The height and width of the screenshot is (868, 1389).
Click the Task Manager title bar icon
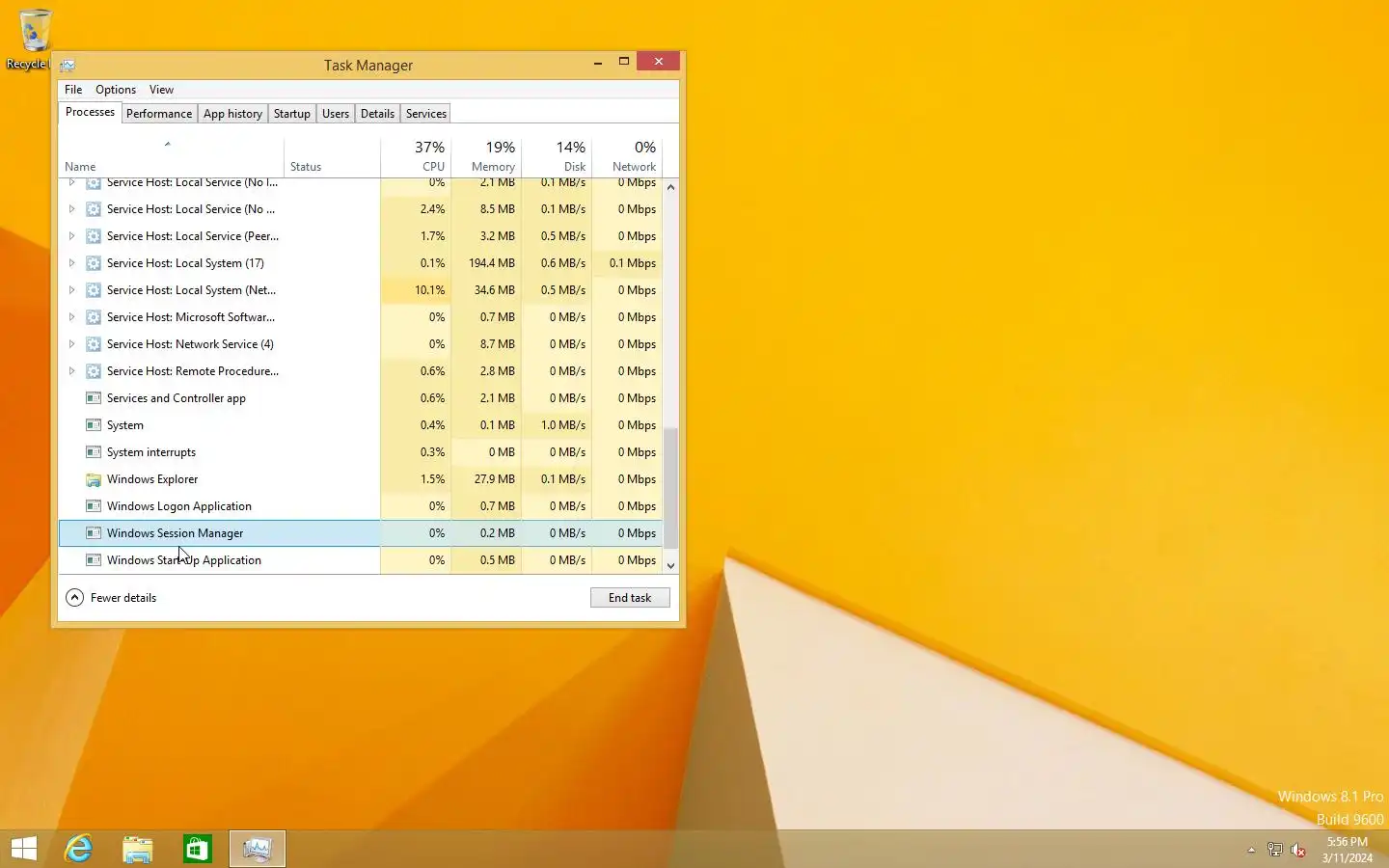pos(68,66)
